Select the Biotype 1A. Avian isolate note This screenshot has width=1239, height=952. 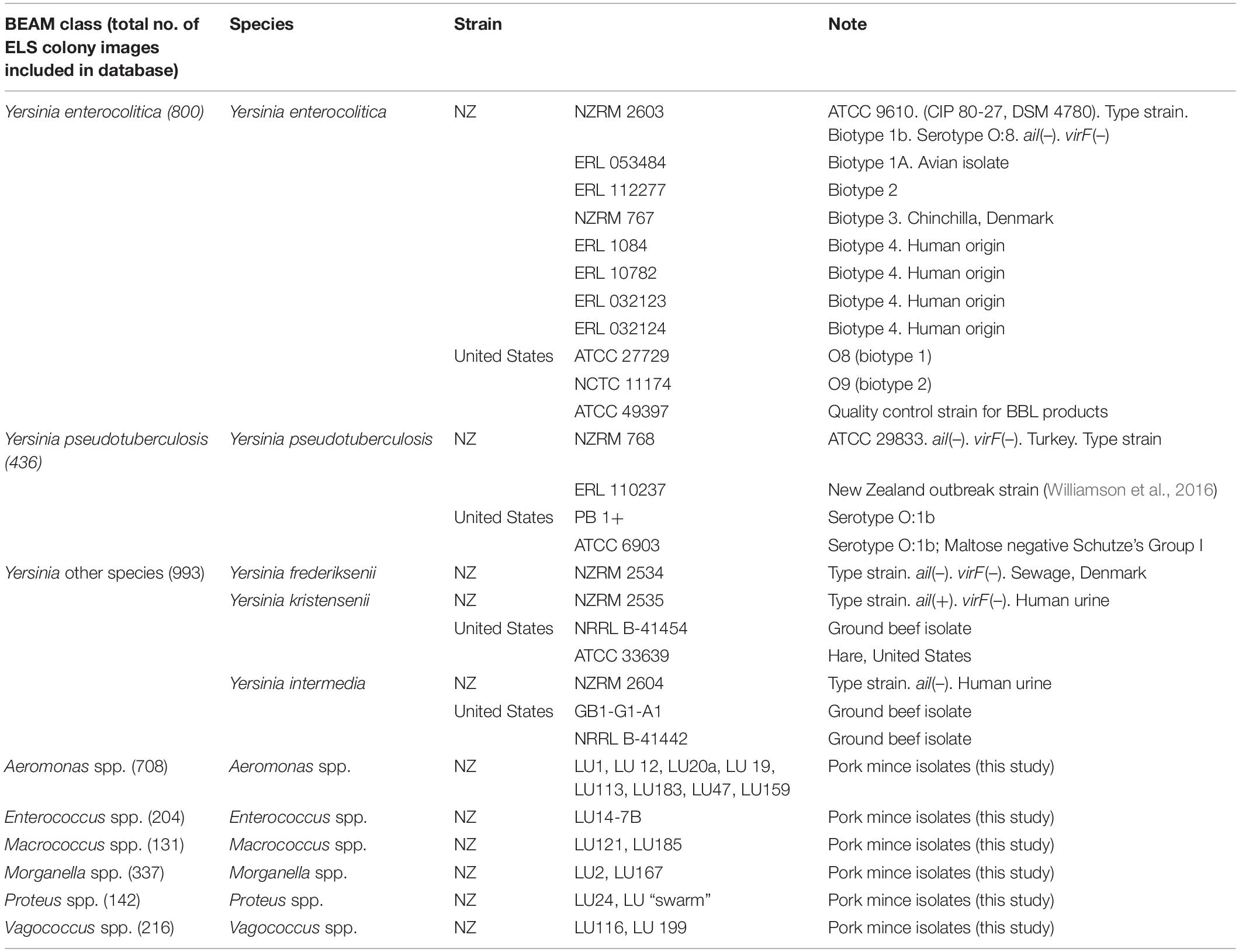[918, 162]
